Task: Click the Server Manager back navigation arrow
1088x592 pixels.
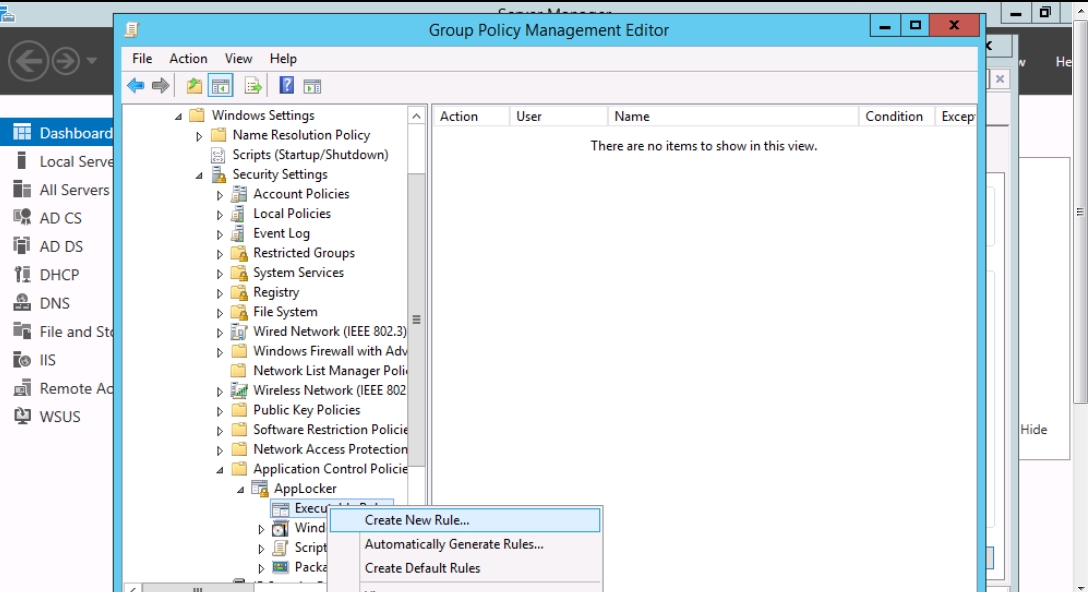Action: pos(26,62)
